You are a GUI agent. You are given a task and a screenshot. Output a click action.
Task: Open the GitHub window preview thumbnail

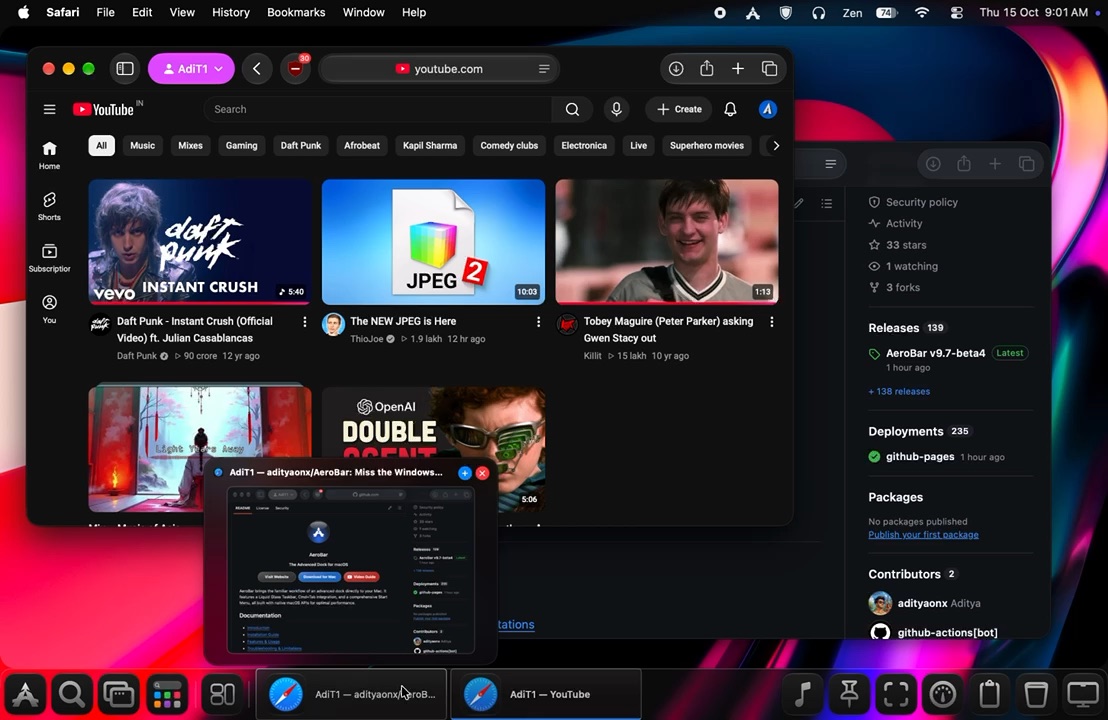(350, 569)
